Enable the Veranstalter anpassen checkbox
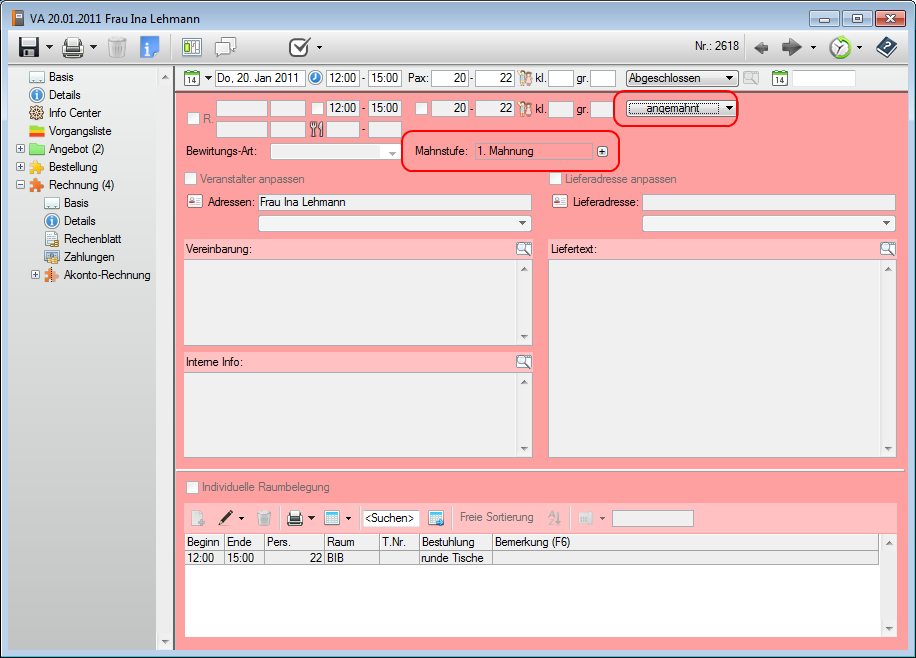This screenshot has width=916, height=658. [191, 179]
